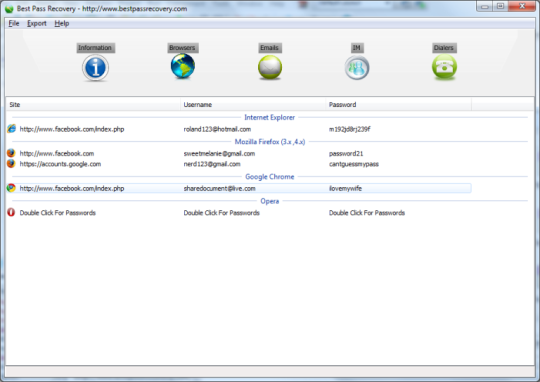540x382 pixels.
Task: Select username roland123@hotmail.com
Action: point(217,129)
